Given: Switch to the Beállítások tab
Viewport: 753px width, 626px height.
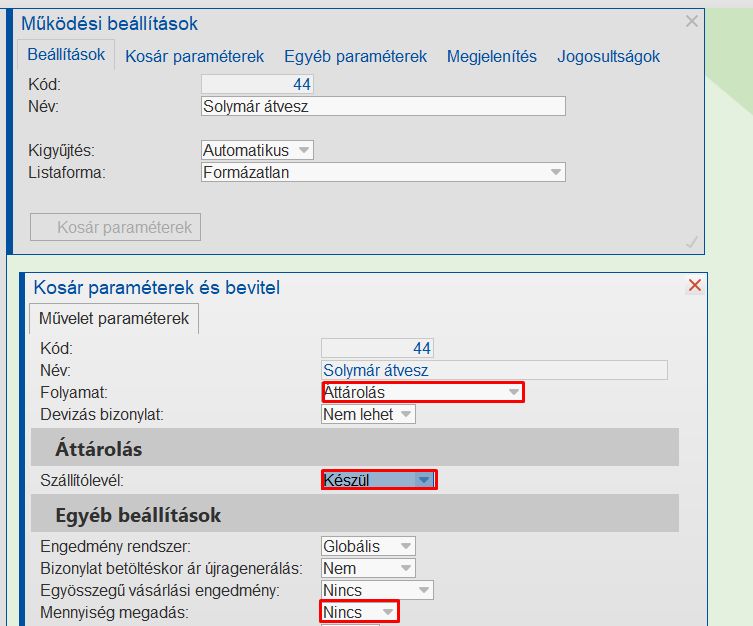Looking at the screenshot, I should coord(66,55).
